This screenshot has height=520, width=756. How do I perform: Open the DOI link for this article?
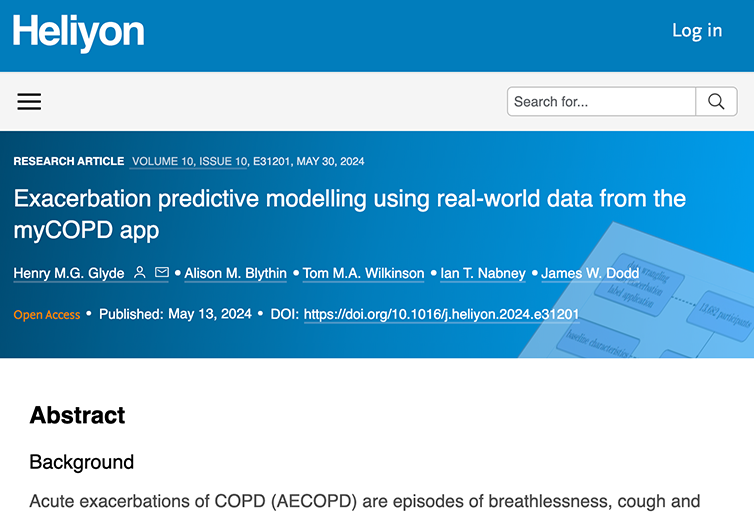point(441,315)
